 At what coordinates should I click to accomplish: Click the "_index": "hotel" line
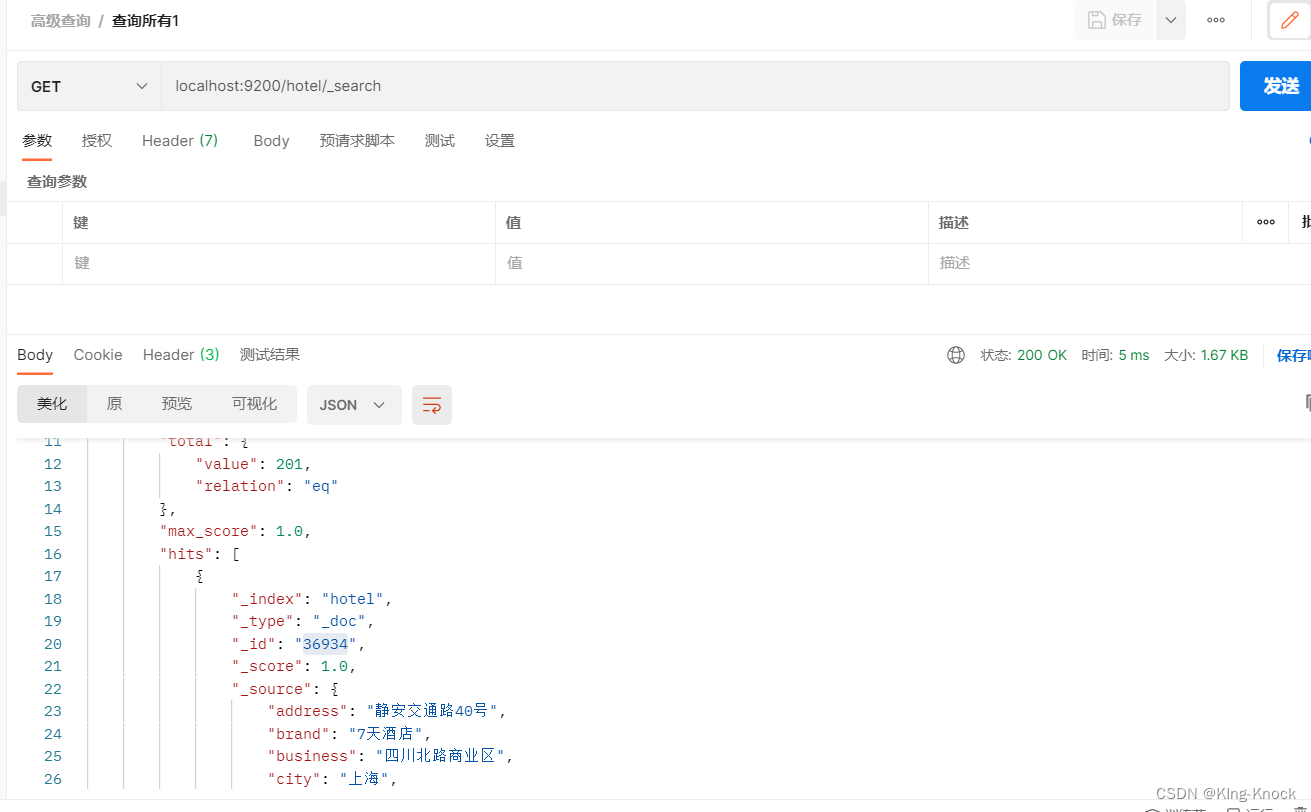312,599
